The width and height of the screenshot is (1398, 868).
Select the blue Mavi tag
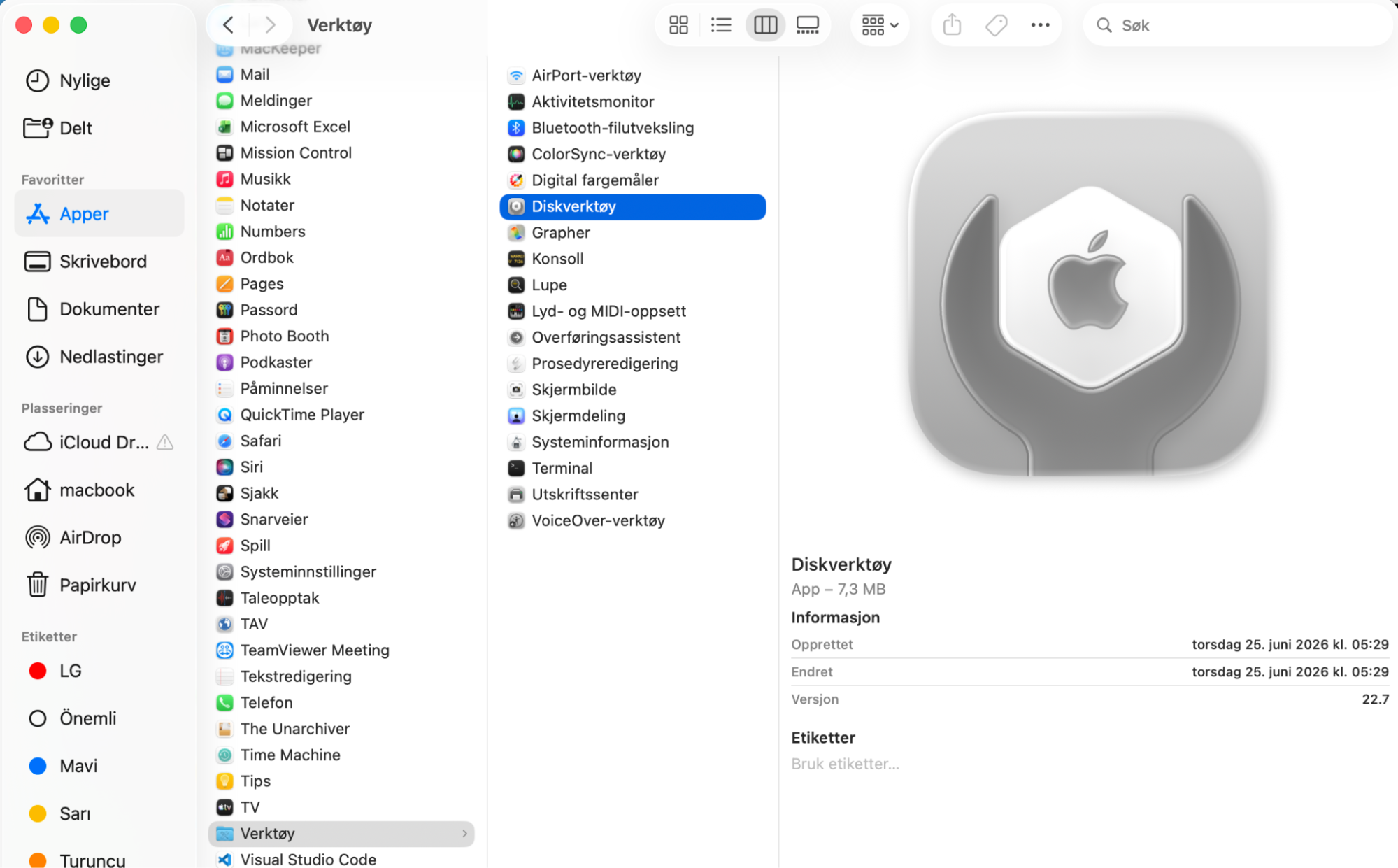[x=99, y=766]
